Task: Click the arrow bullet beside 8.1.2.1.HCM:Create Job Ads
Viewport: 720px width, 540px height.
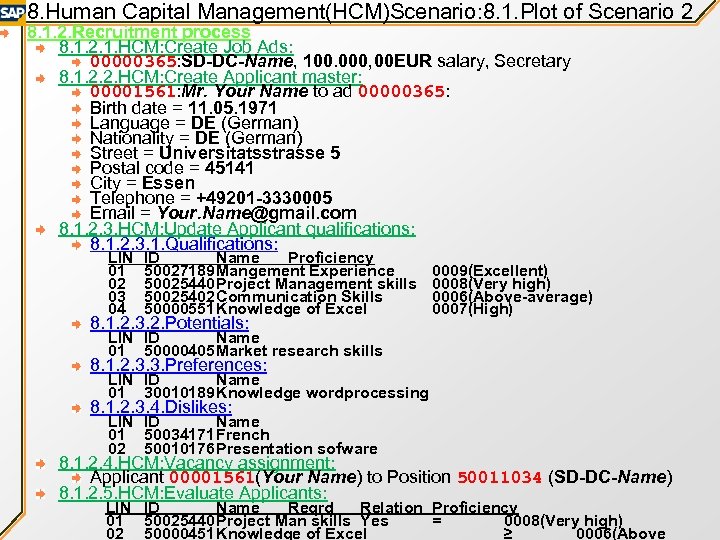Action: point(40,47)
